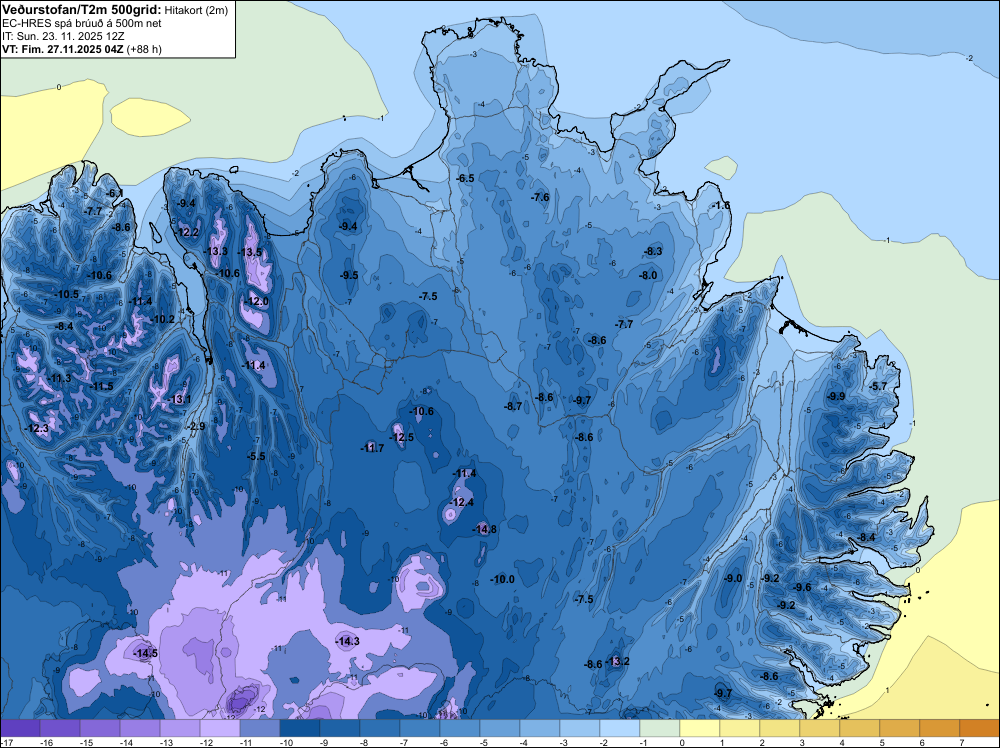The height and width of the screenshot is (748, 1000).
Task: Select the legend swatch between 3 and 4
Action: (x=820, y=728)
